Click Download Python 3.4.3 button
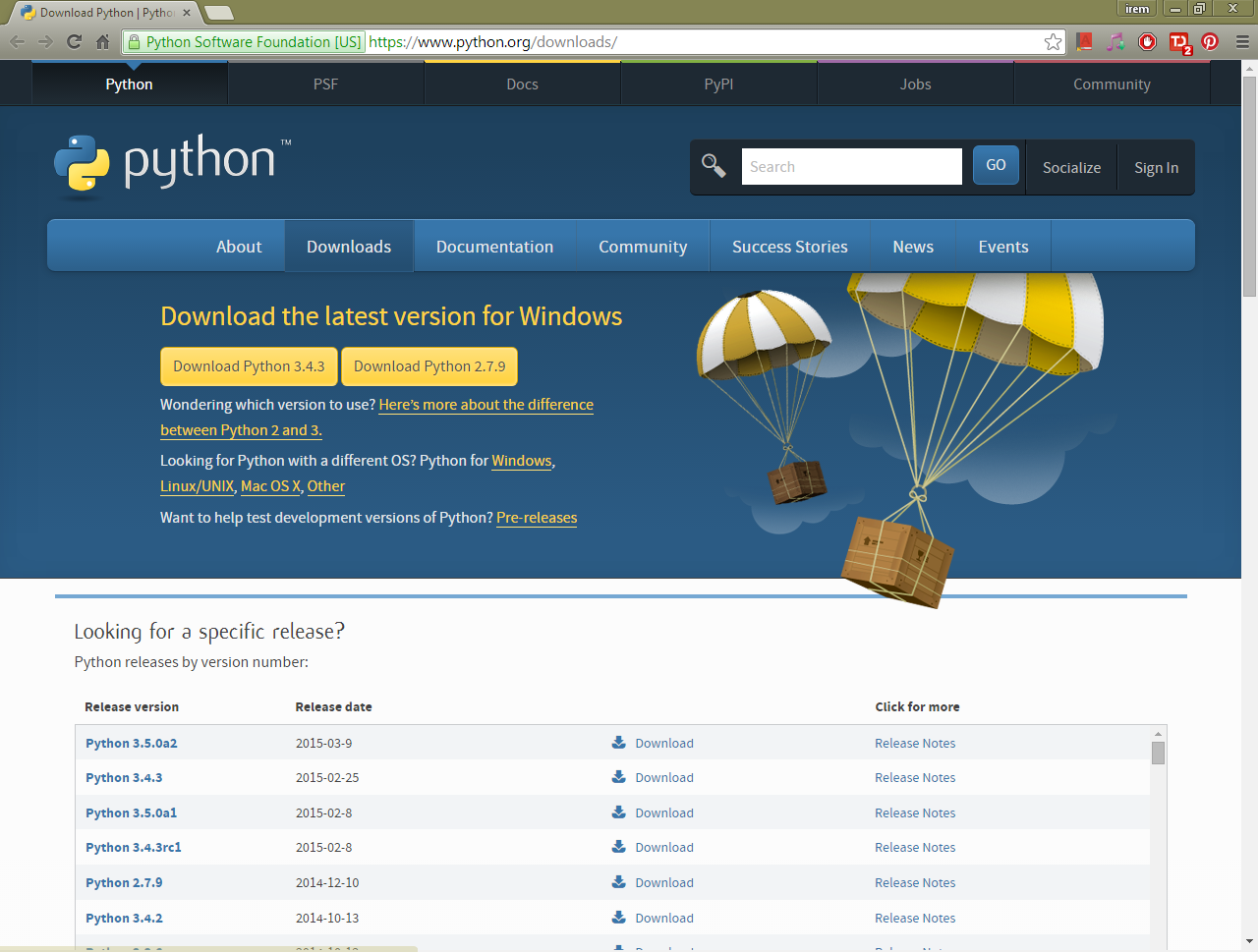 pos(249,366)
